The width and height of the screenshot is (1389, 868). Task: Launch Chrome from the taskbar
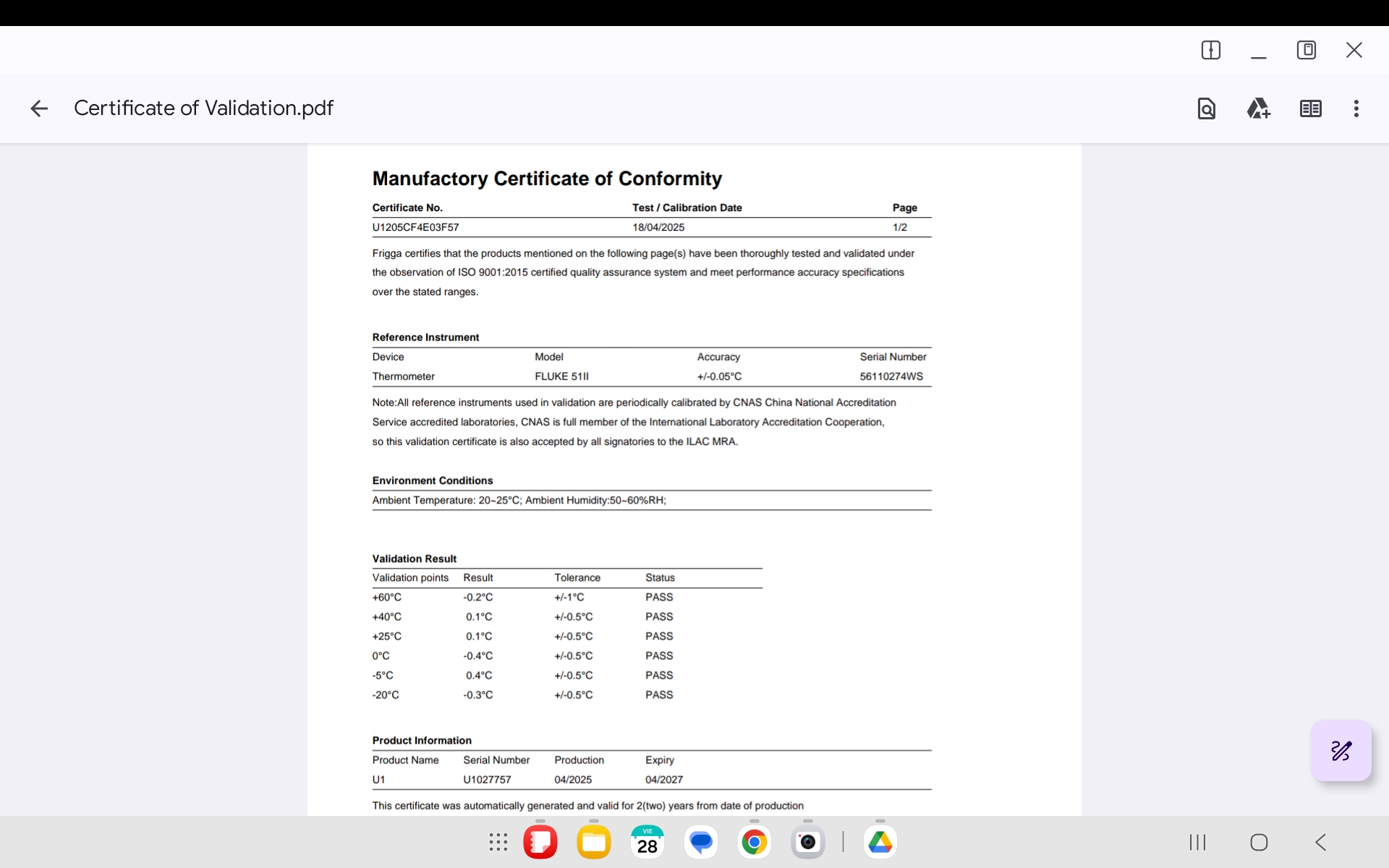(x=754, y=842)
